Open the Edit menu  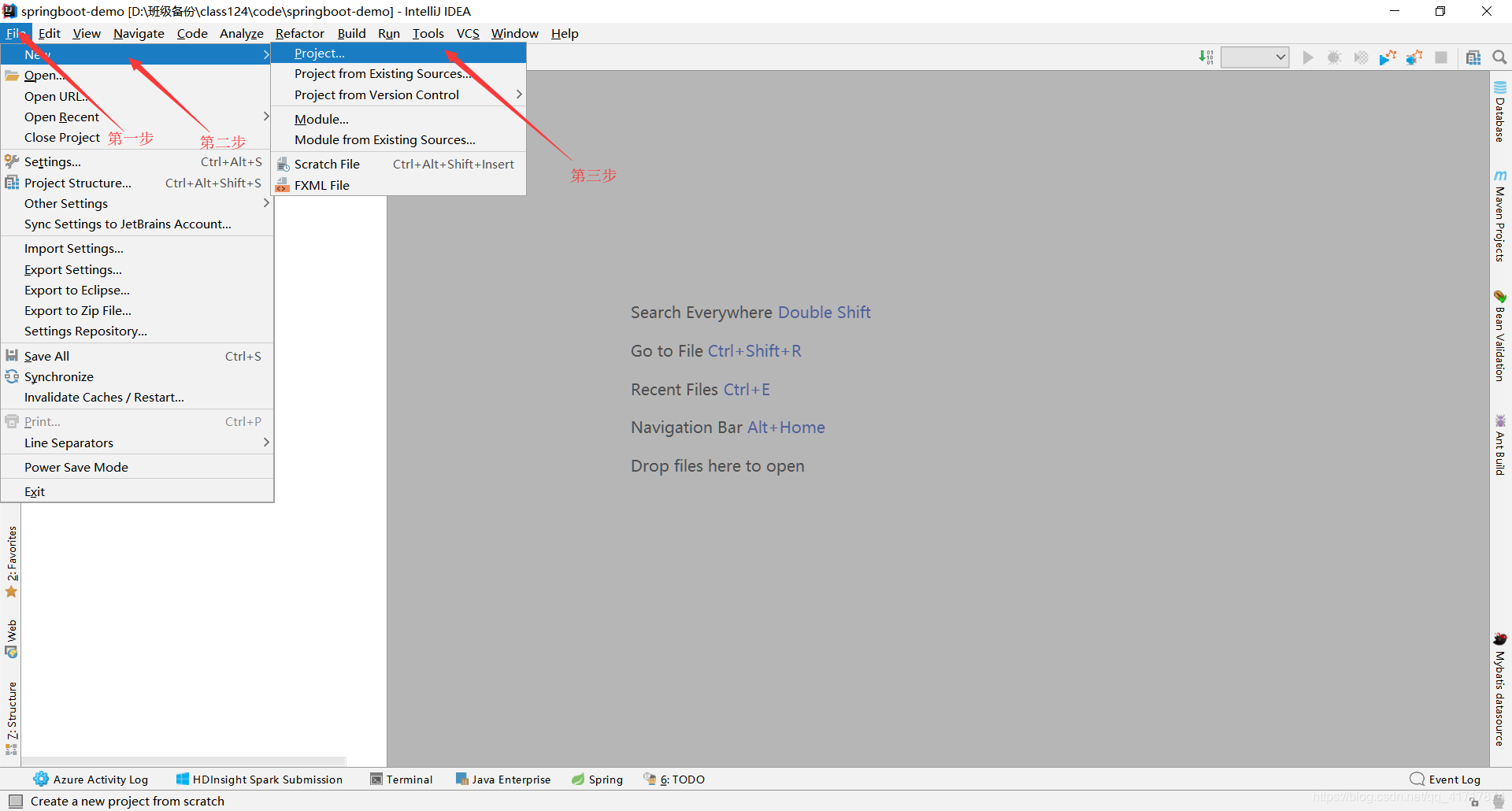pyautogui.click(x=50, y=33)
